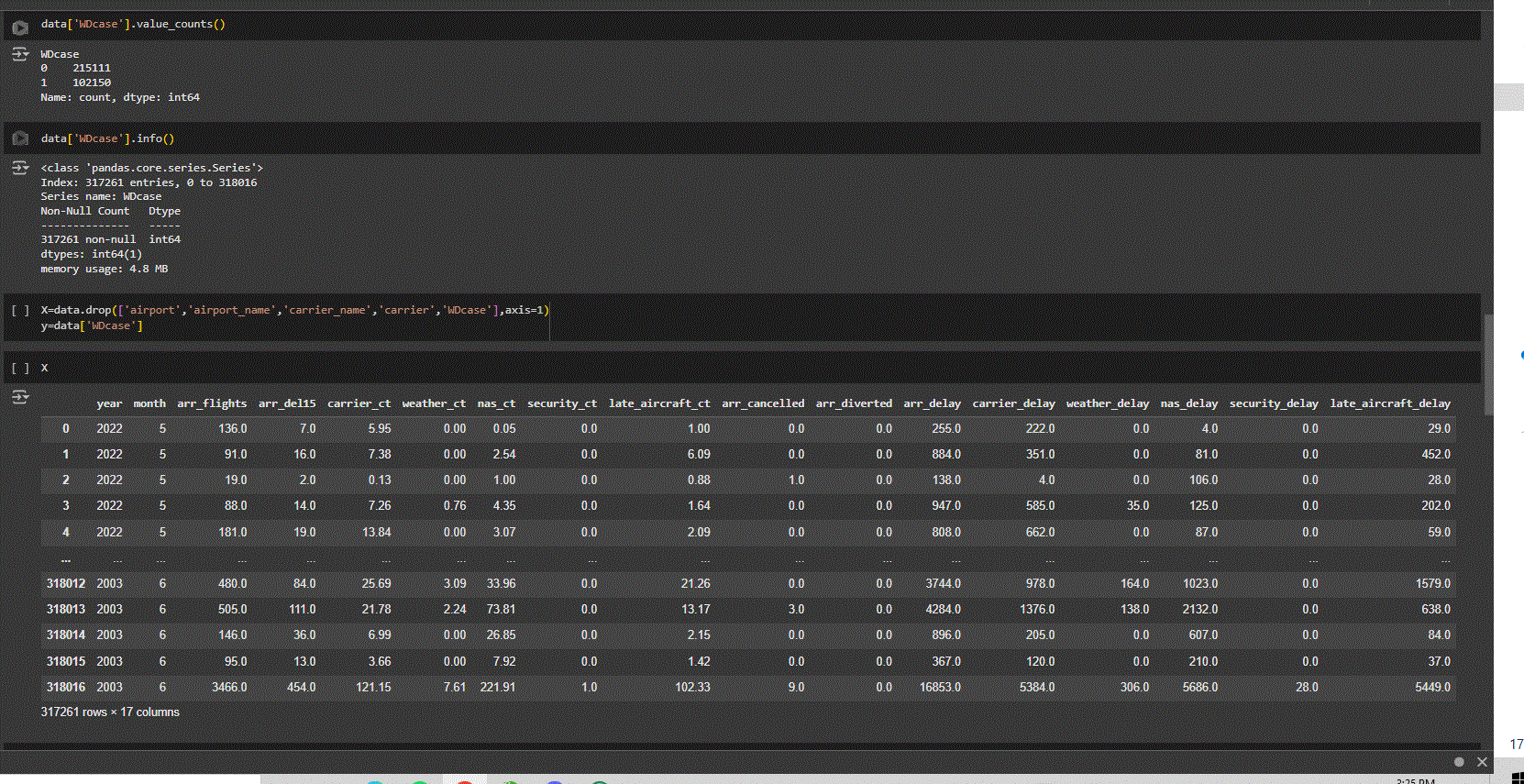The image size is (1524, 784).
Task: Run the X=data.drop cell via its brackets
Action: pyautogui.click(x=20, y=310)
